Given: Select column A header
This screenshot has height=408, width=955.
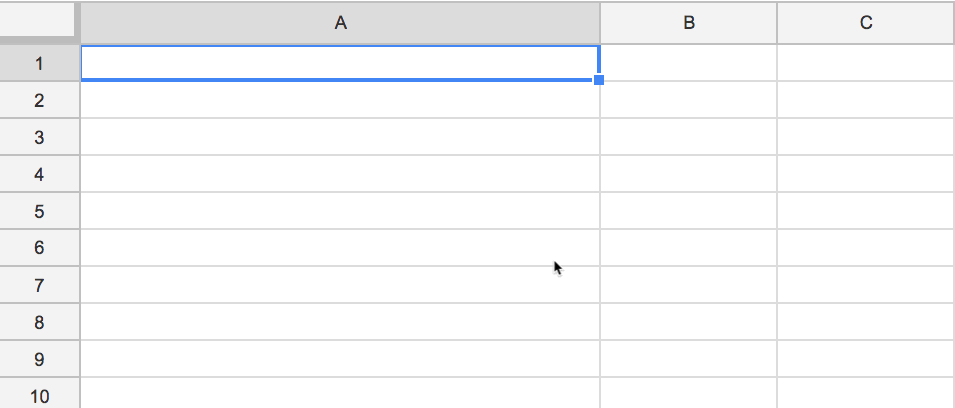Looking at the screenshot, I should point(340,23).
